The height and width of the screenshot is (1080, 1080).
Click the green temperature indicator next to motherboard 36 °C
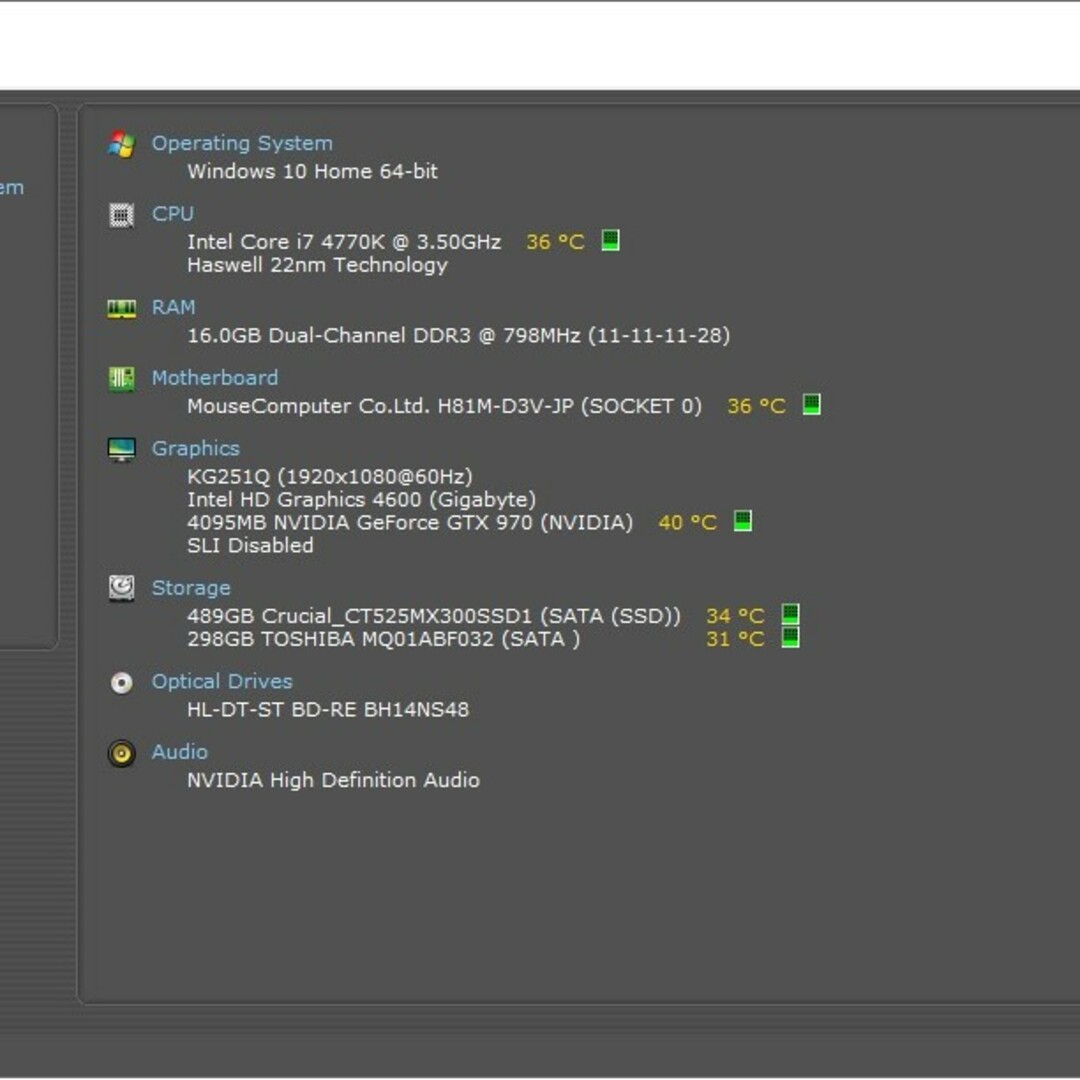tap(811, 404)
